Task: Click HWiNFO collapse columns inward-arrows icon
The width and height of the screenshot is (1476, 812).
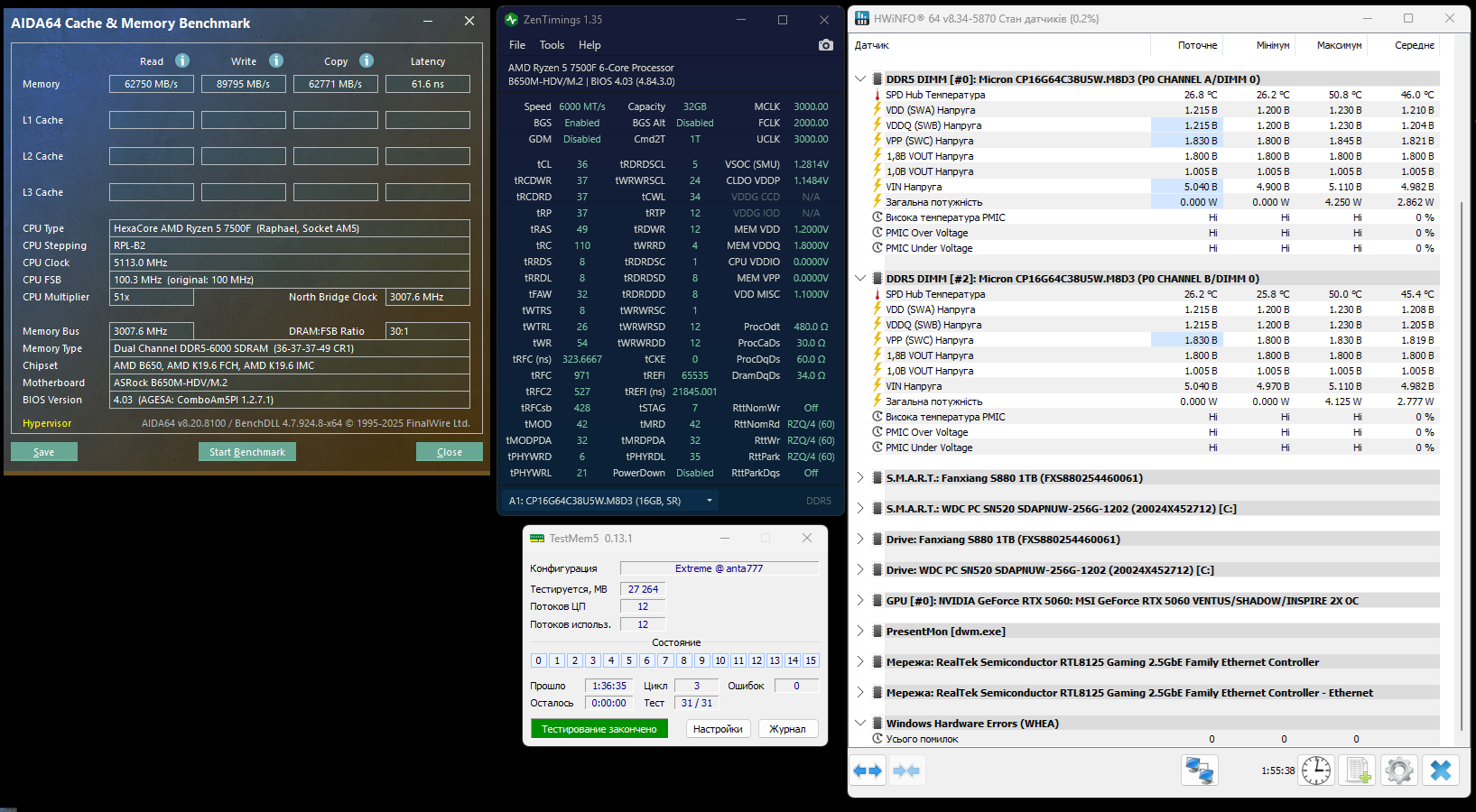Action: [x=906, y=770]
